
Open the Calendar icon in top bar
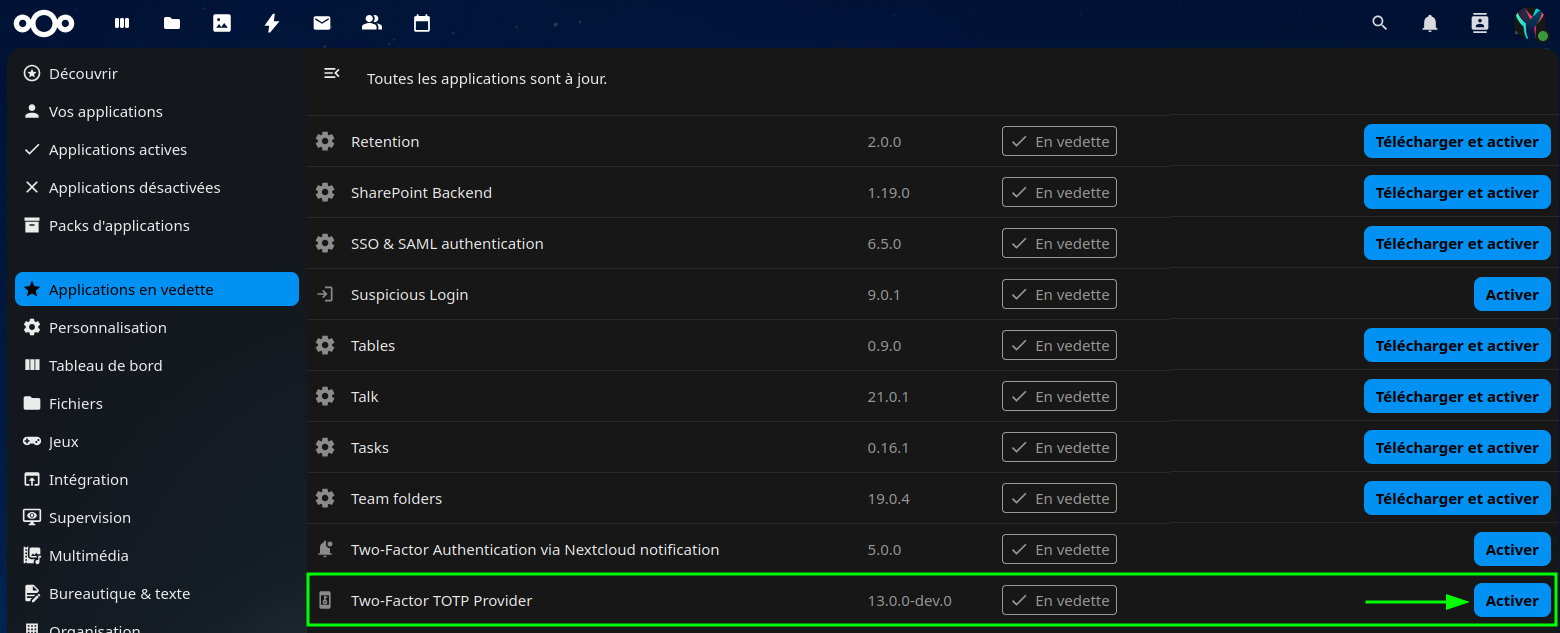click(x=422, y=23)
